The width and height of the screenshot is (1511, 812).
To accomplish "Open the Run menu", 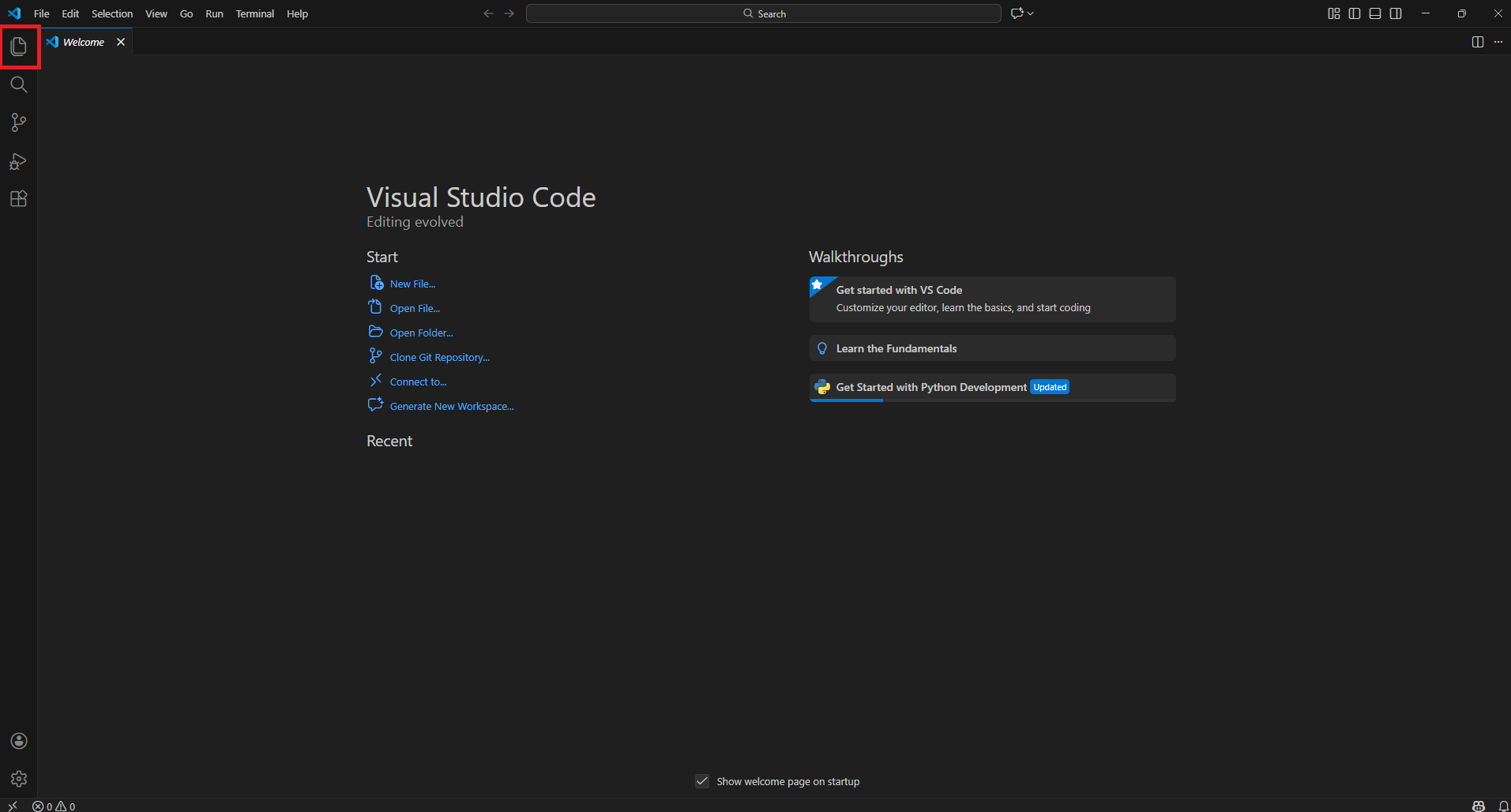I will (x=214, y=13).
